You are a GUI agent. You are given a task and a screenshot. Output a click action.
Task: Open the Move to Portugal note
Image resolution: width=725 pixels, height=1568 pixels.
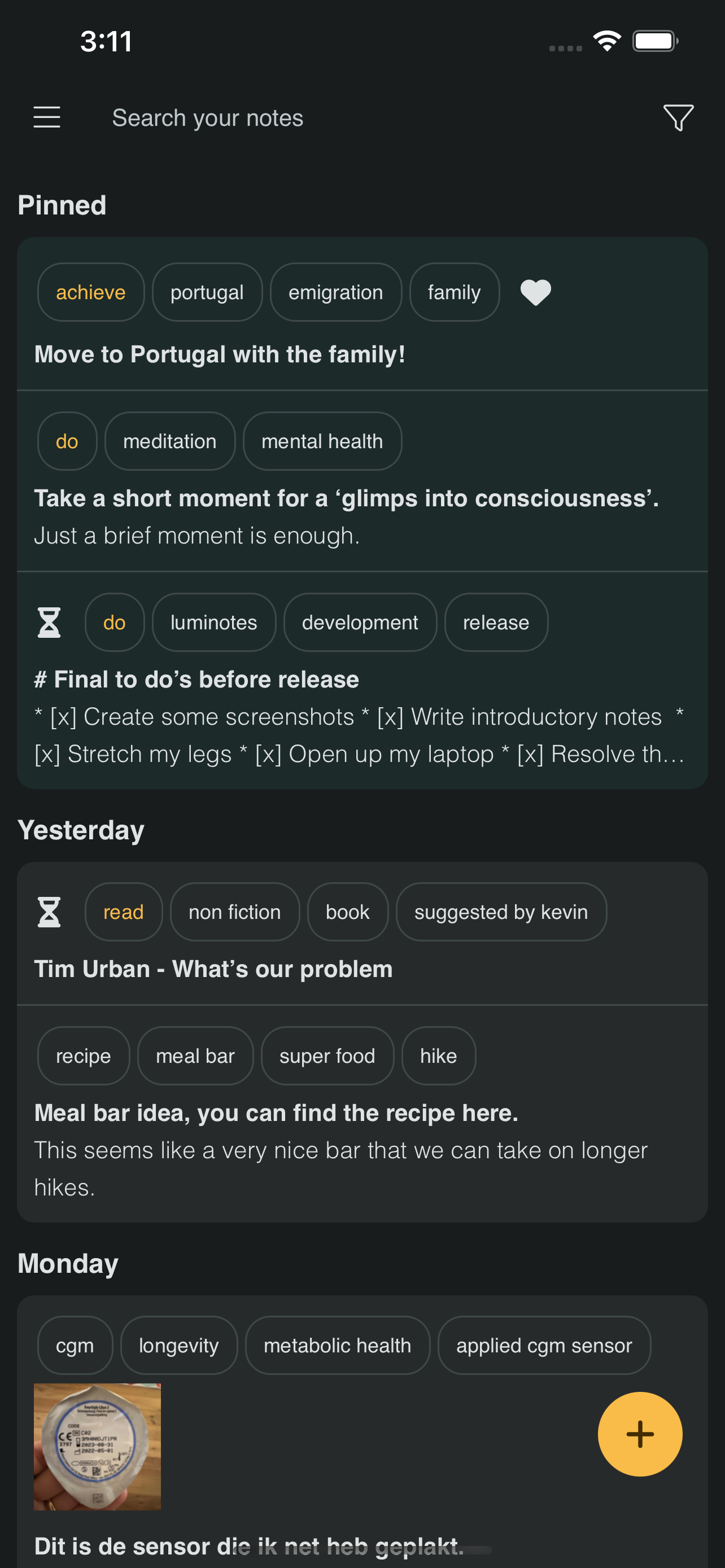tap(362, 314)
